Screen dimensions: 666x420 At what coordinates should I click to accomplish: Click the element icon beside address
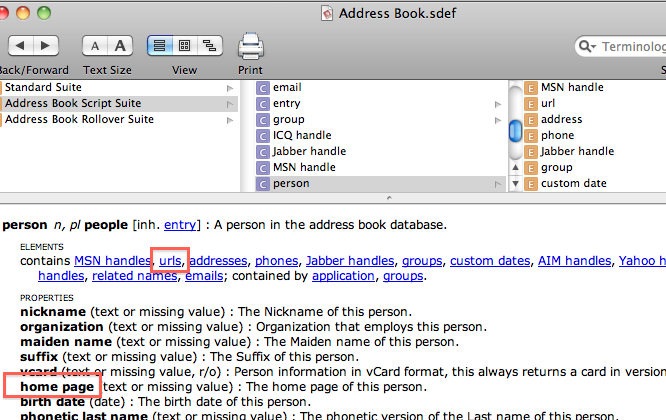click(x=531, y=120)
